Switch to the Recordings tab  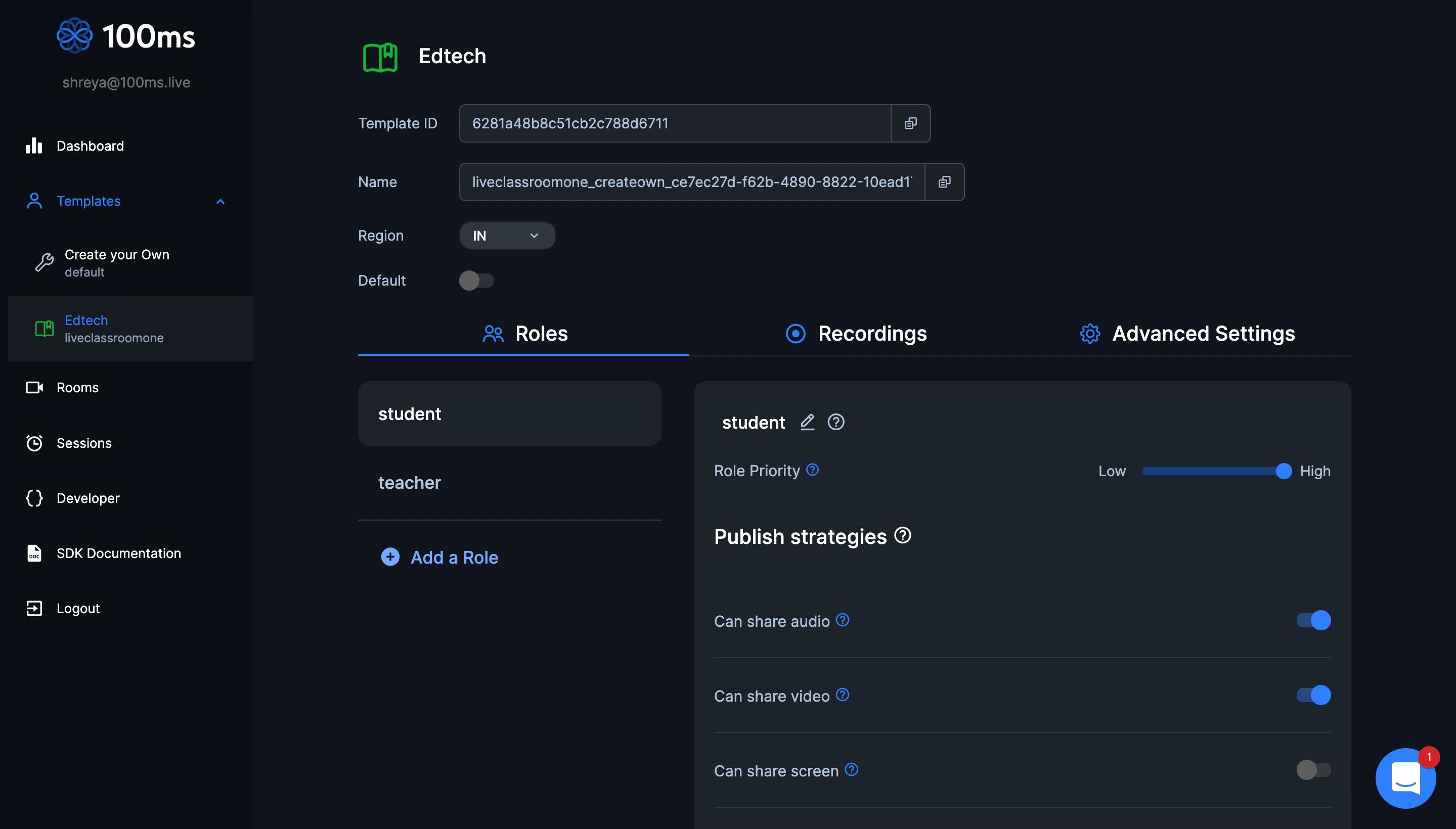856,334
